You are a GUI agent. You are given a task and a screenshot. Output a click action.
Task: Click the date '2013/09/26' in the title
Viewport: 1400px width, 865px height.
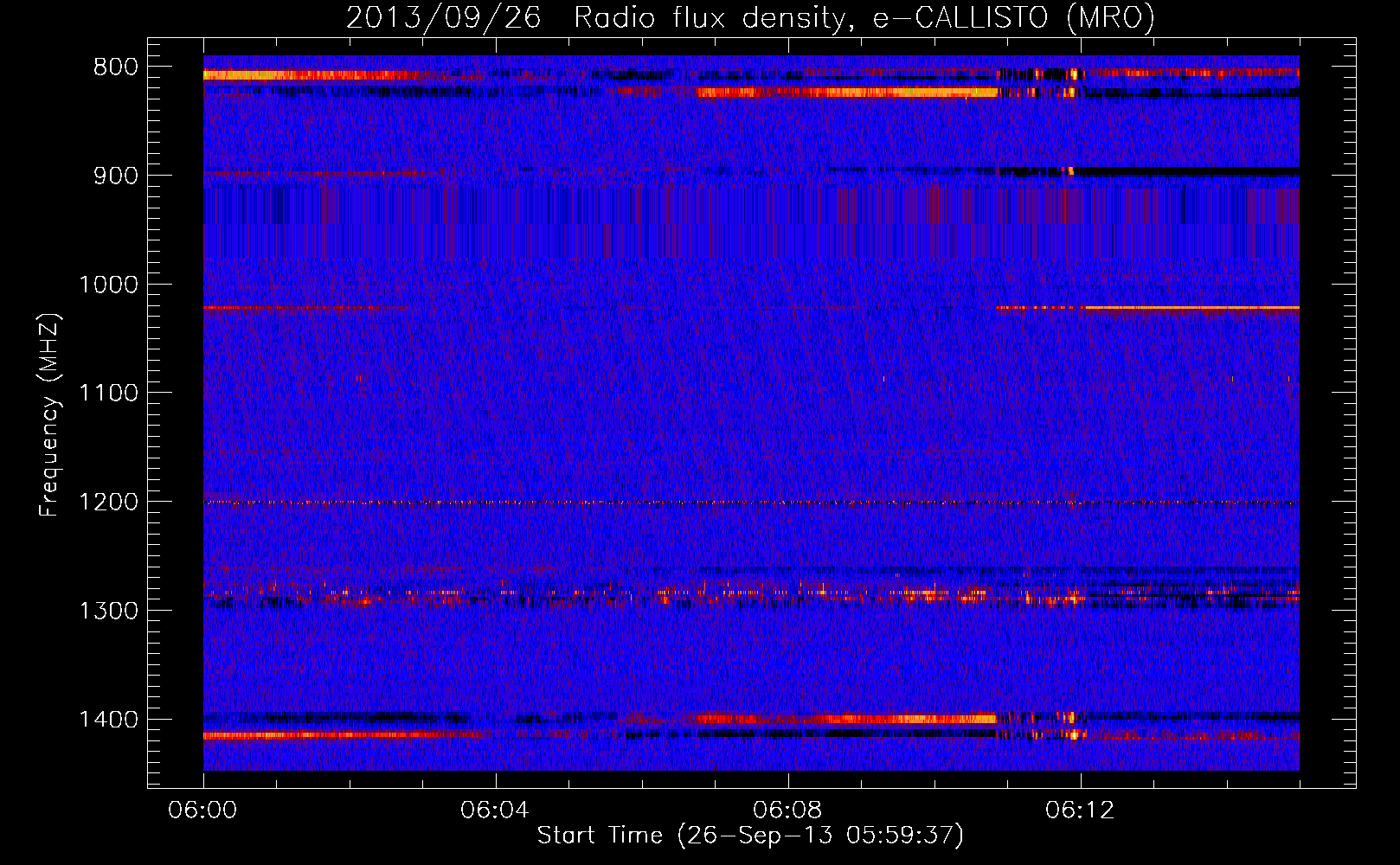444,16
